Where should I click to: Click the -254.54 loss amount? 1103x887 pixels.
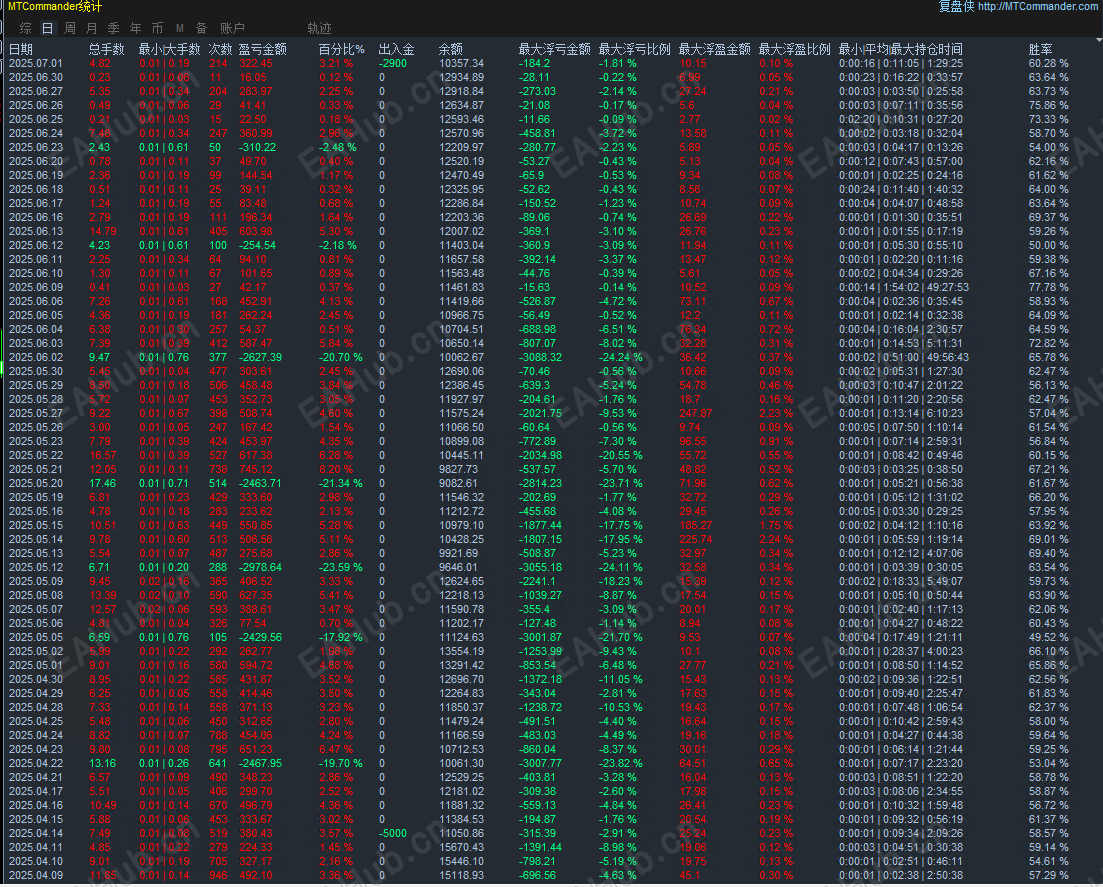[x=257, y=245]
